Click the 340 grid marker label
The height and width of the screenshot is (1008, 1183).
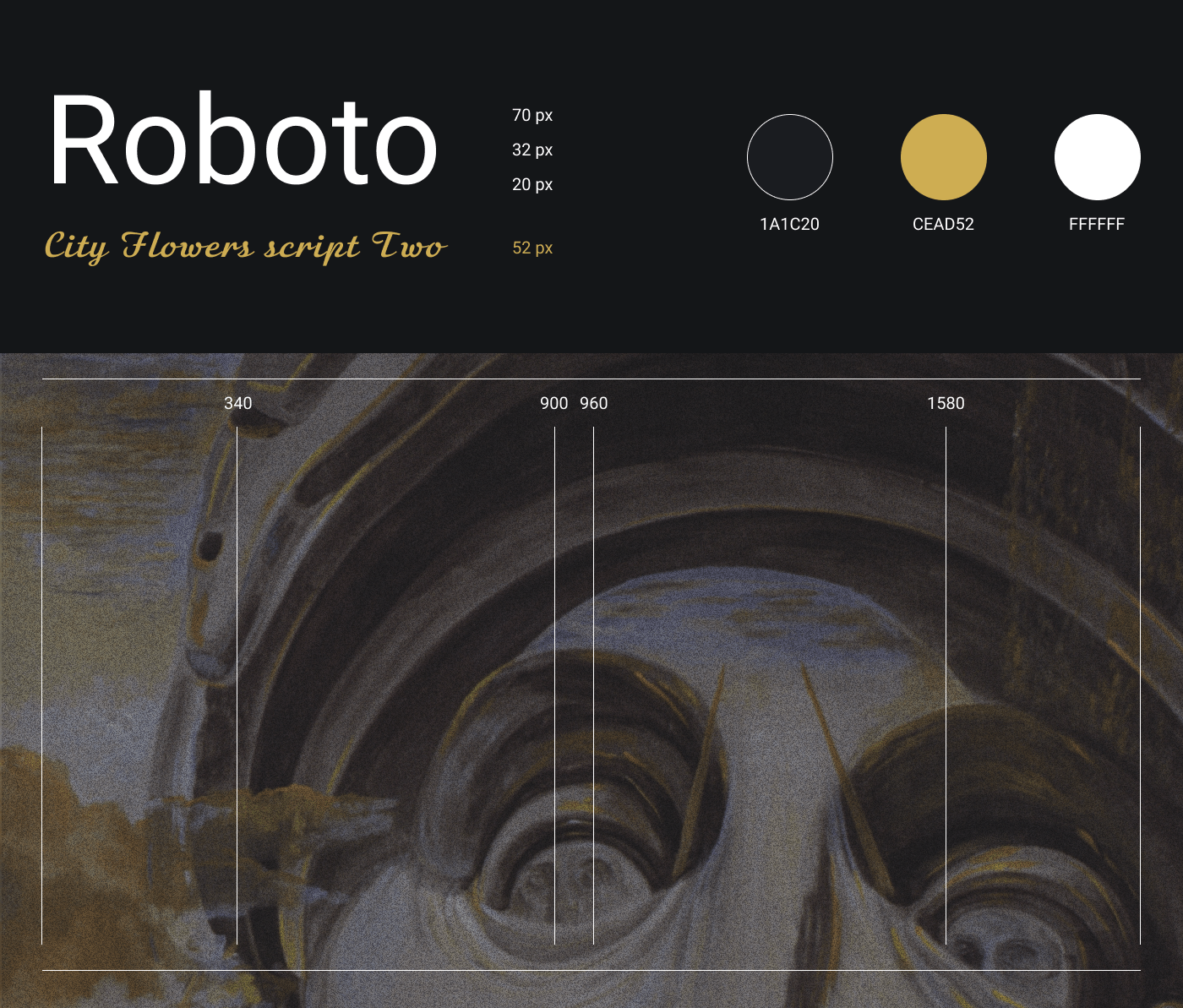click(237, 403)
